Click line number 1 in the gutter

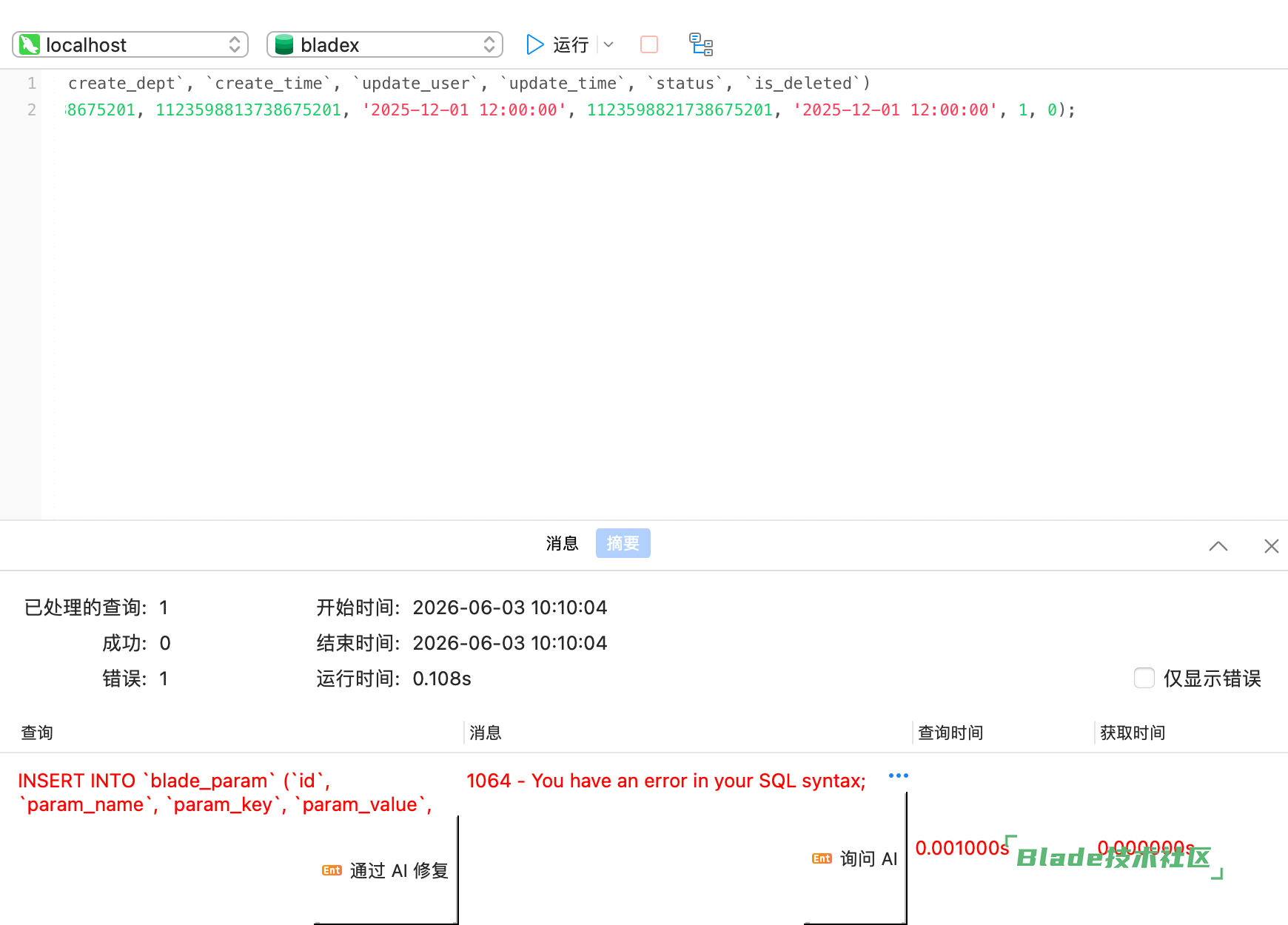(32, 83)
